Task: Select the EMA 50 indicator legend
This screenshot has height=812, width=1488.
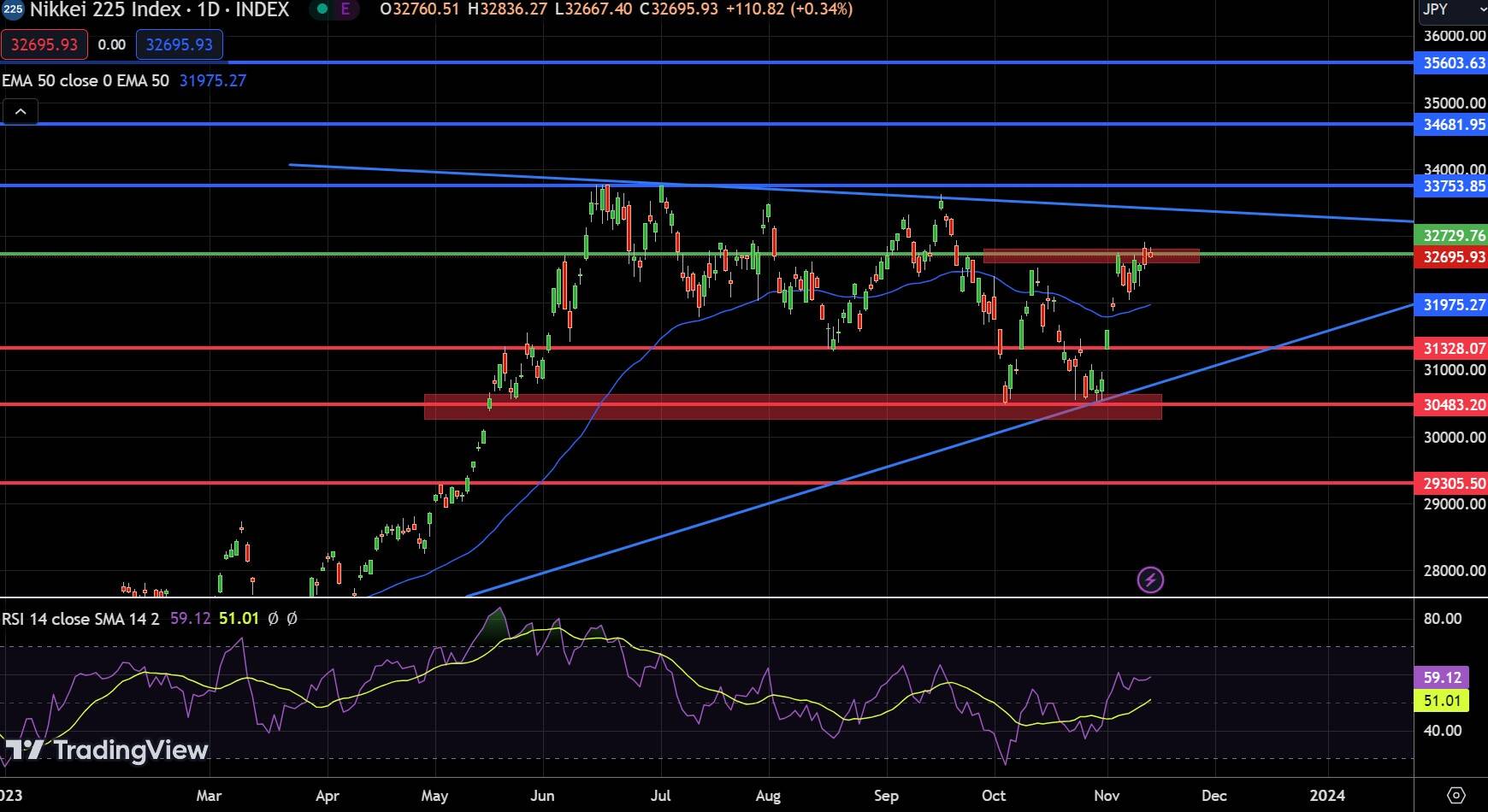Action: (86, 80)
